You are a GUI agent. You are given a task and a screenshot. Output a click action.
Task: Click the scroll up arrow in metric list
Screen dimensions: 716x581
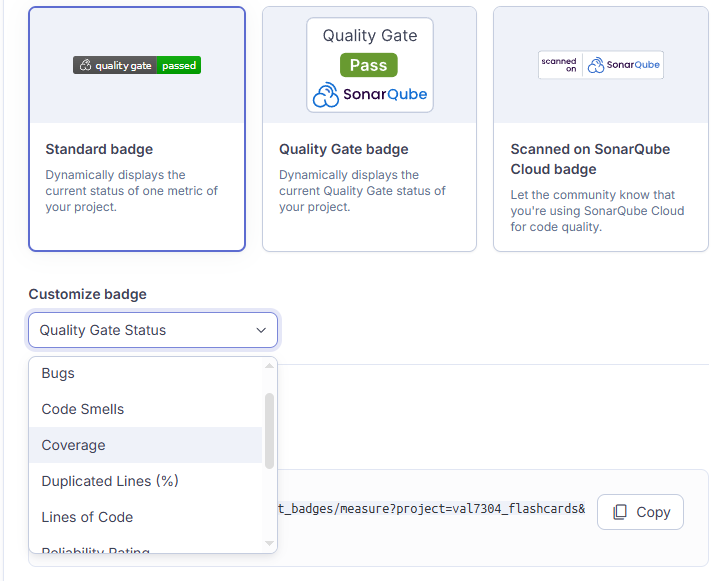[269, 365]
